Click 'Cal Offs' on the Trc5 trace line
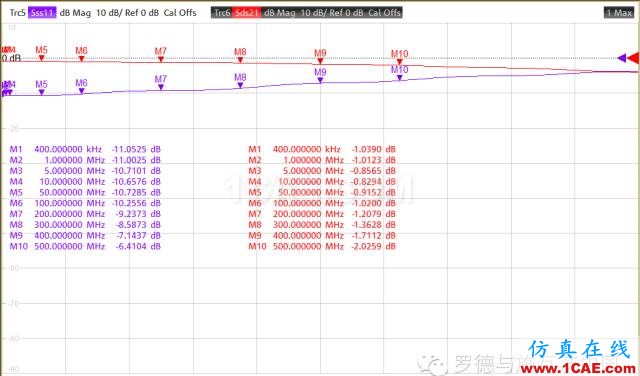This screenshot has width=640, height=376. coord(180,13)
